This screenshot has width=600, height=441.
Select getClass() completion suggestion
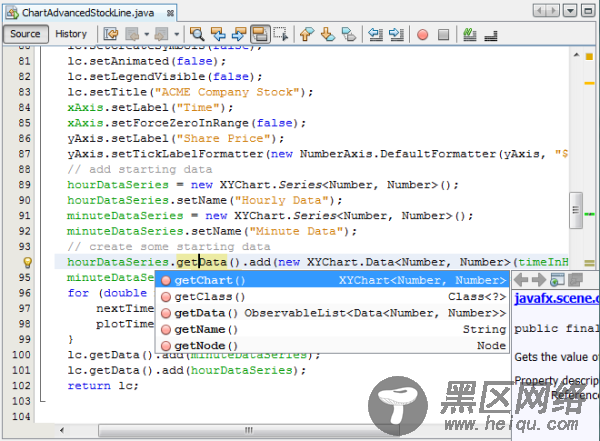coord(332,297)
